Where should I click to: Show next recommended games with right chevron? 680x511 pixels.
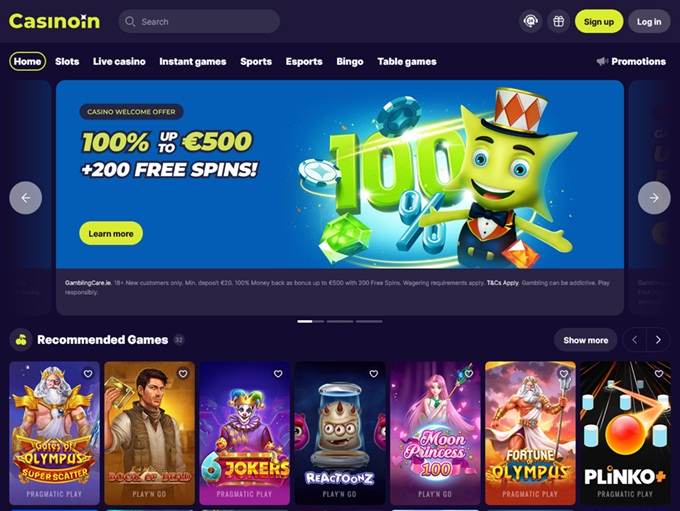point(658,340)
